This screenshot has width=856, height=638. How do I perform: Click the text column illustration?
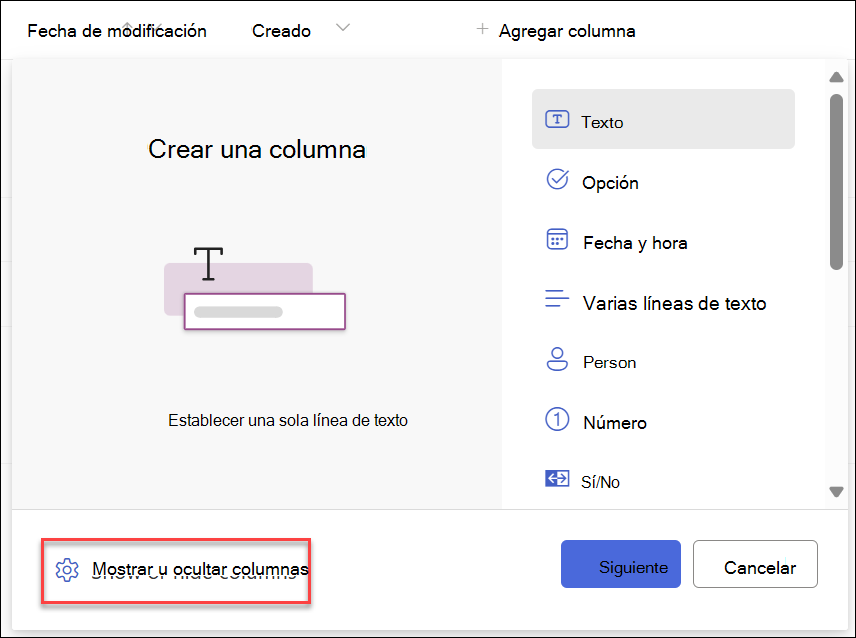point(255,288)
